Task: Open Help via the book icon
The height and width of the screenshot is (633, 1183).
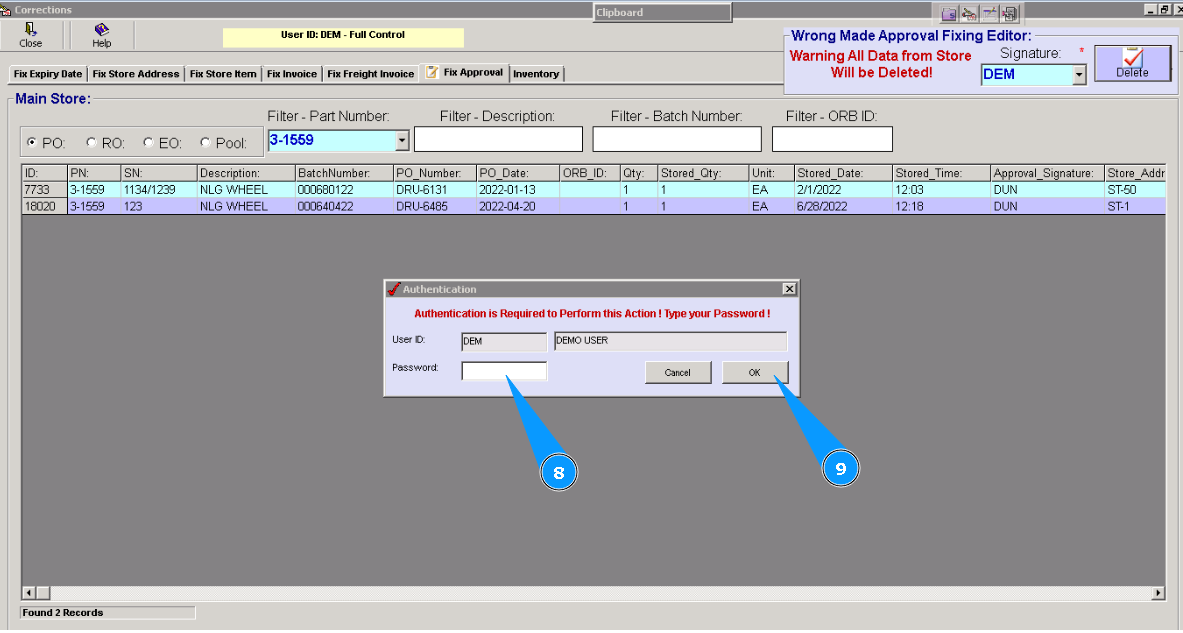Action: tap(101, 29)
